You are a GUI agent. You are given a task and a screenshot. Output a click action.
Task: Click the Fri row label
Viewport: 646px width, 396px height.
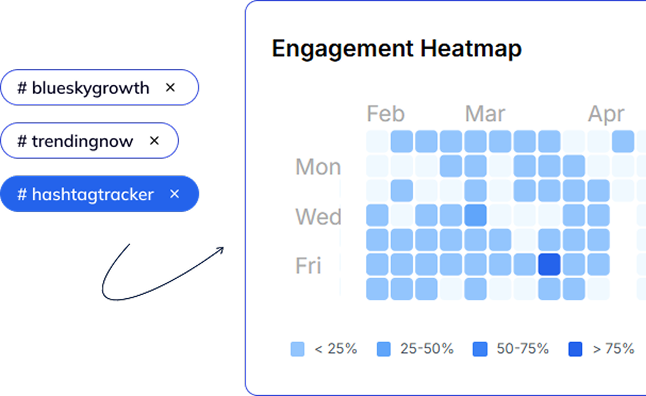point(308,266)
